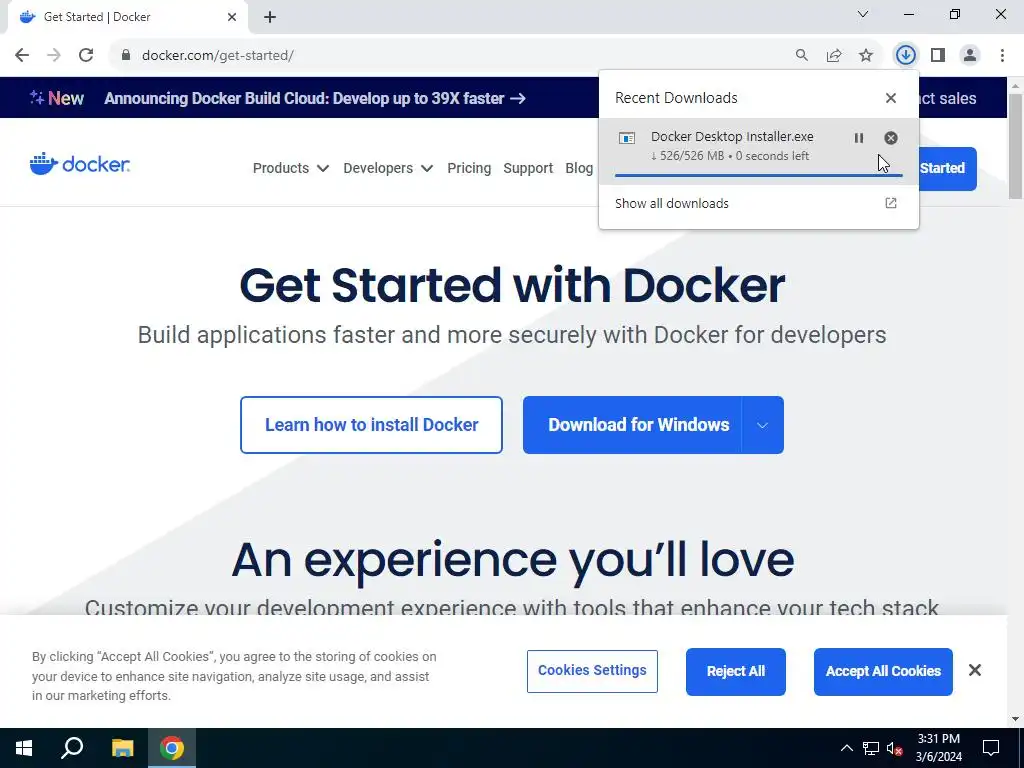1024x768 pixels.
Task: Close the Get Started | Docker tab
Action: (232, 17)
